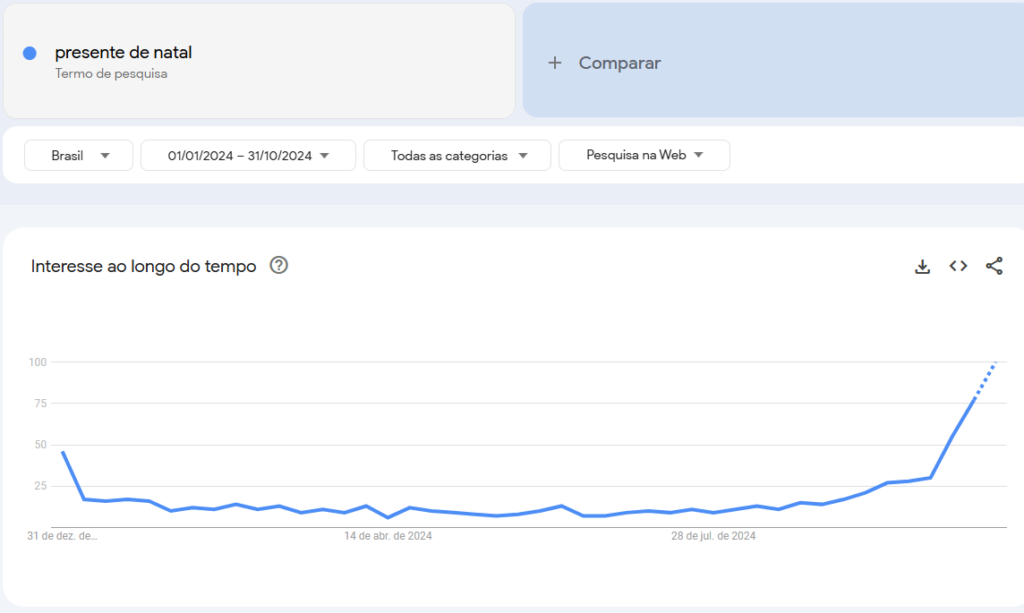1024x613 pixels.
Task: Edit the presente de natal search term
Action: [x=123, y=52]
